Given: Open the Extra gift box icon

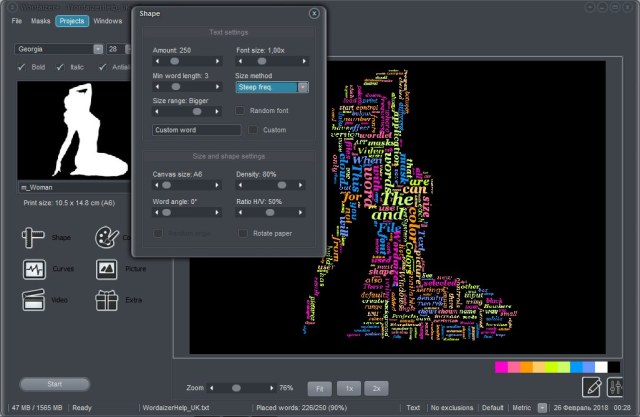Looking at the screenshot, I should 106,299.
